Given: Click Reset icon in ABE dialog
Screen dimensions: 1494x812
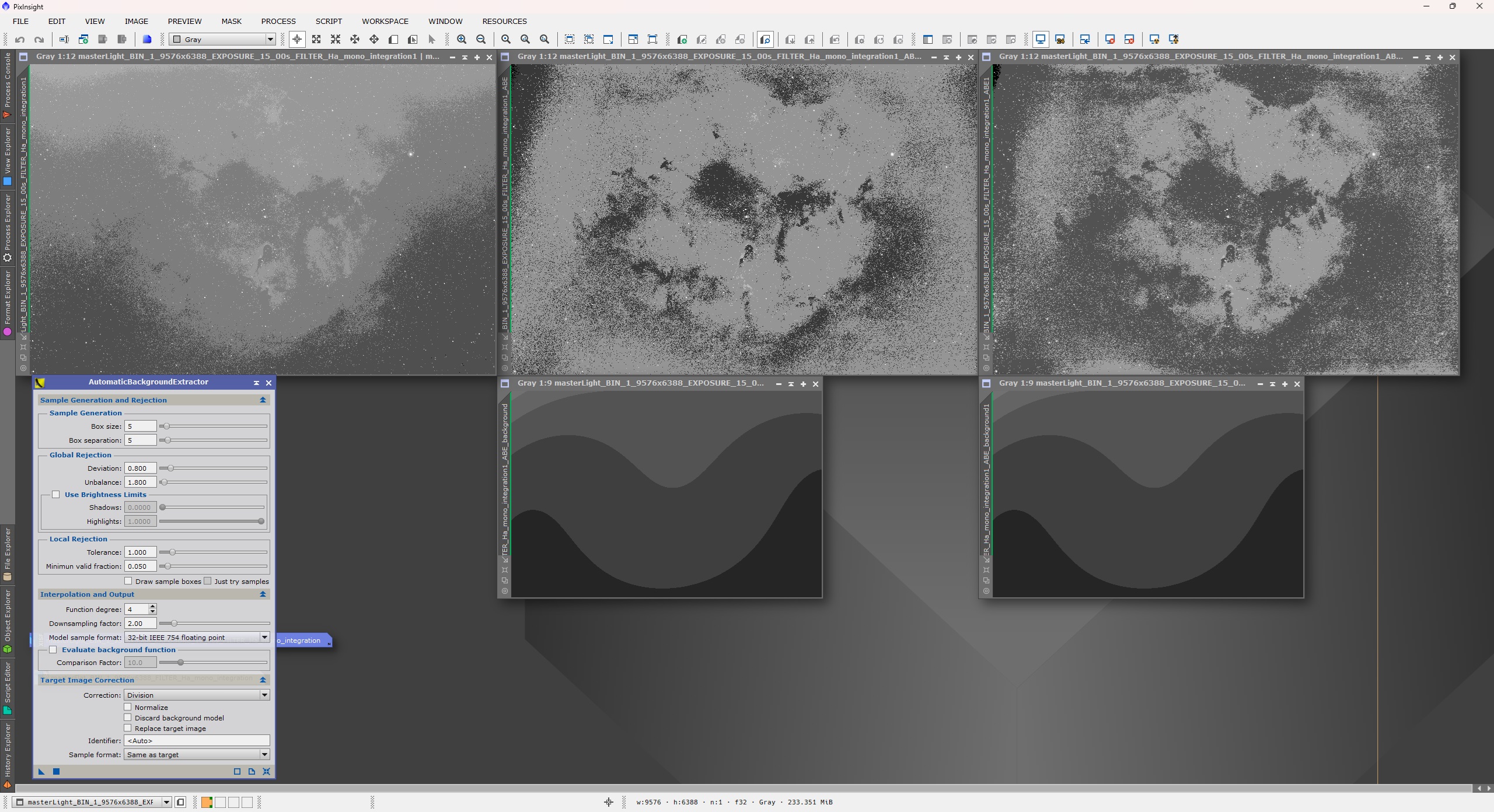Looking at the screenshot, I should (266, 771).
